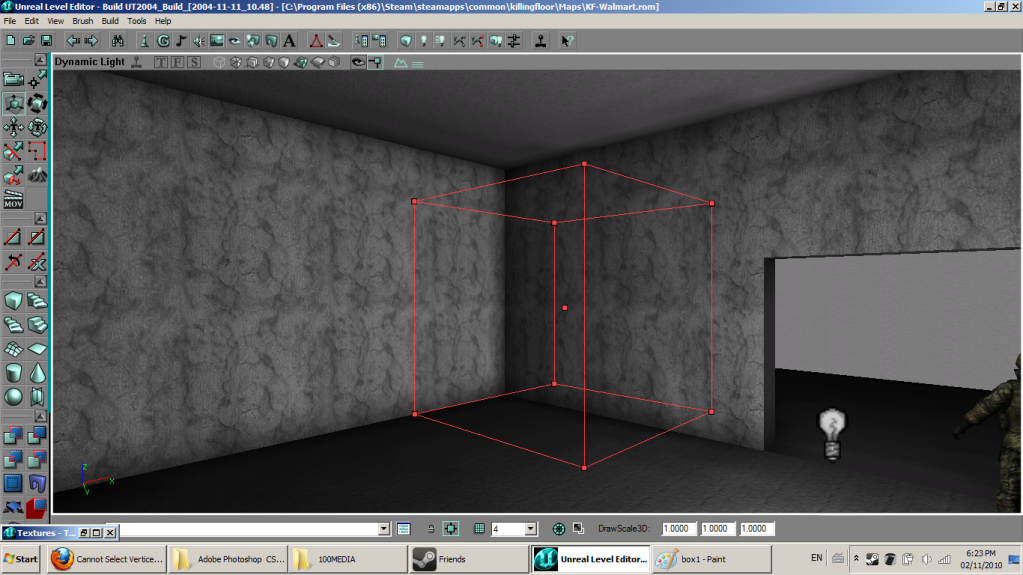Click the Save map floppy icon

(46, 41)
